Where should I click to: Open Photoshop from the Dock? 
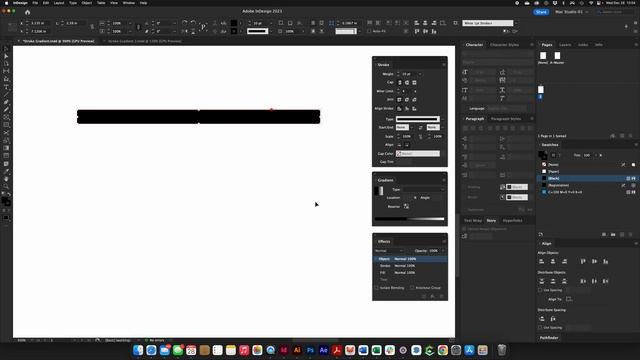click(x=310, y=350)
